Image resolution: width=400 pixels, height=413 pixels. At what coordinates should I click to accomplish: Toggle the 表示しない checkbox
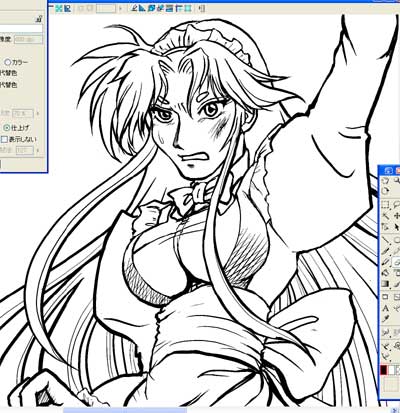tap(4, 139)
